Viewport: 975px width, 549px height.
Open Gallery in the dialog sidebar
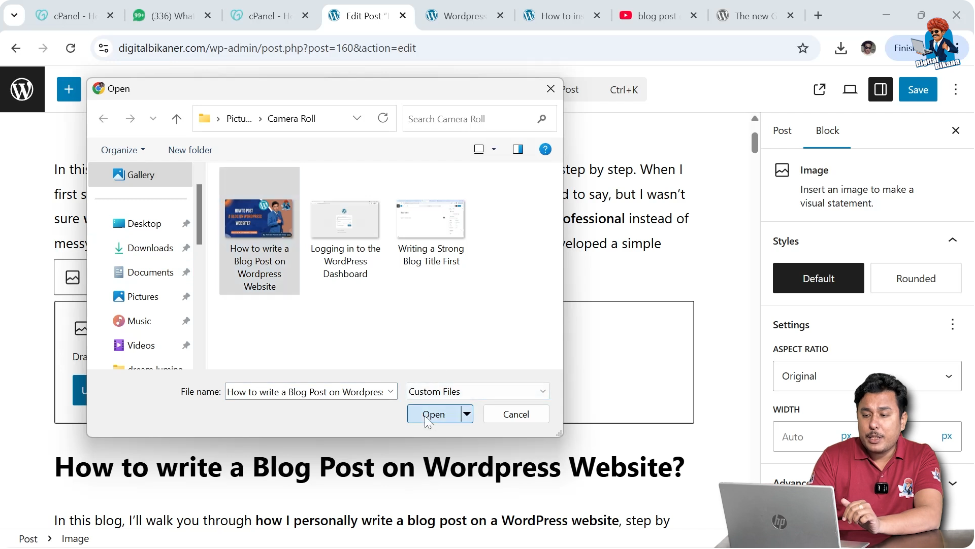click(x=141, y=175)
